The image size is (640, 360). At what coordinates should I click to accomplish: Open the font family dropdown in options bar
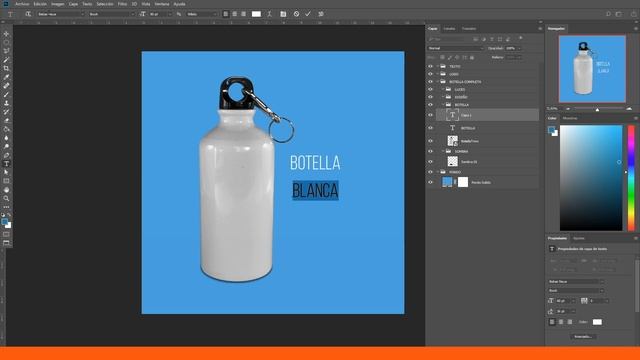(x=60, y=14)
